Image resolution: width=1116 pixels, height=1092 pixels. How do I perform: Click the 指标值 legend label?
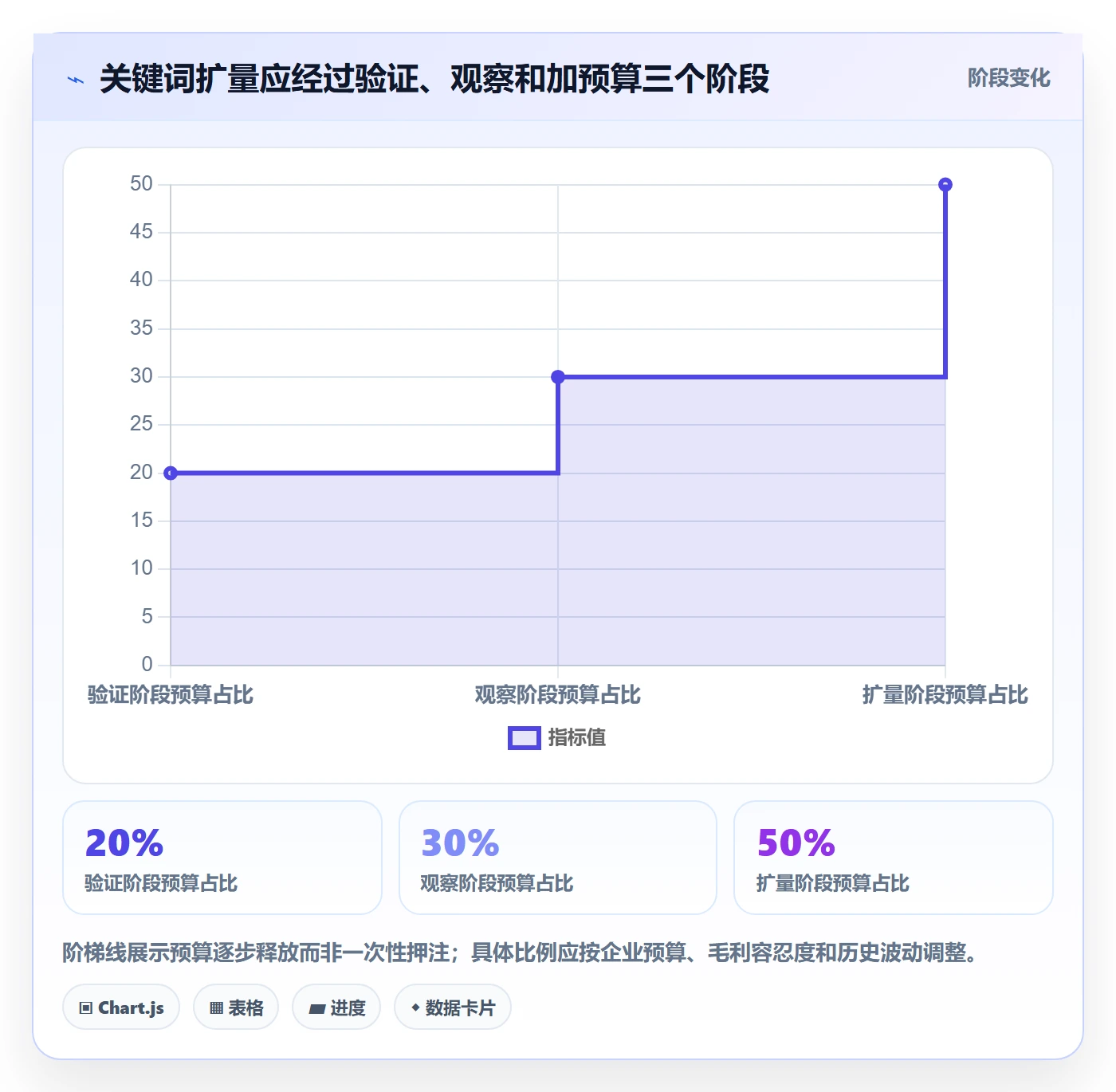point(577,738)
